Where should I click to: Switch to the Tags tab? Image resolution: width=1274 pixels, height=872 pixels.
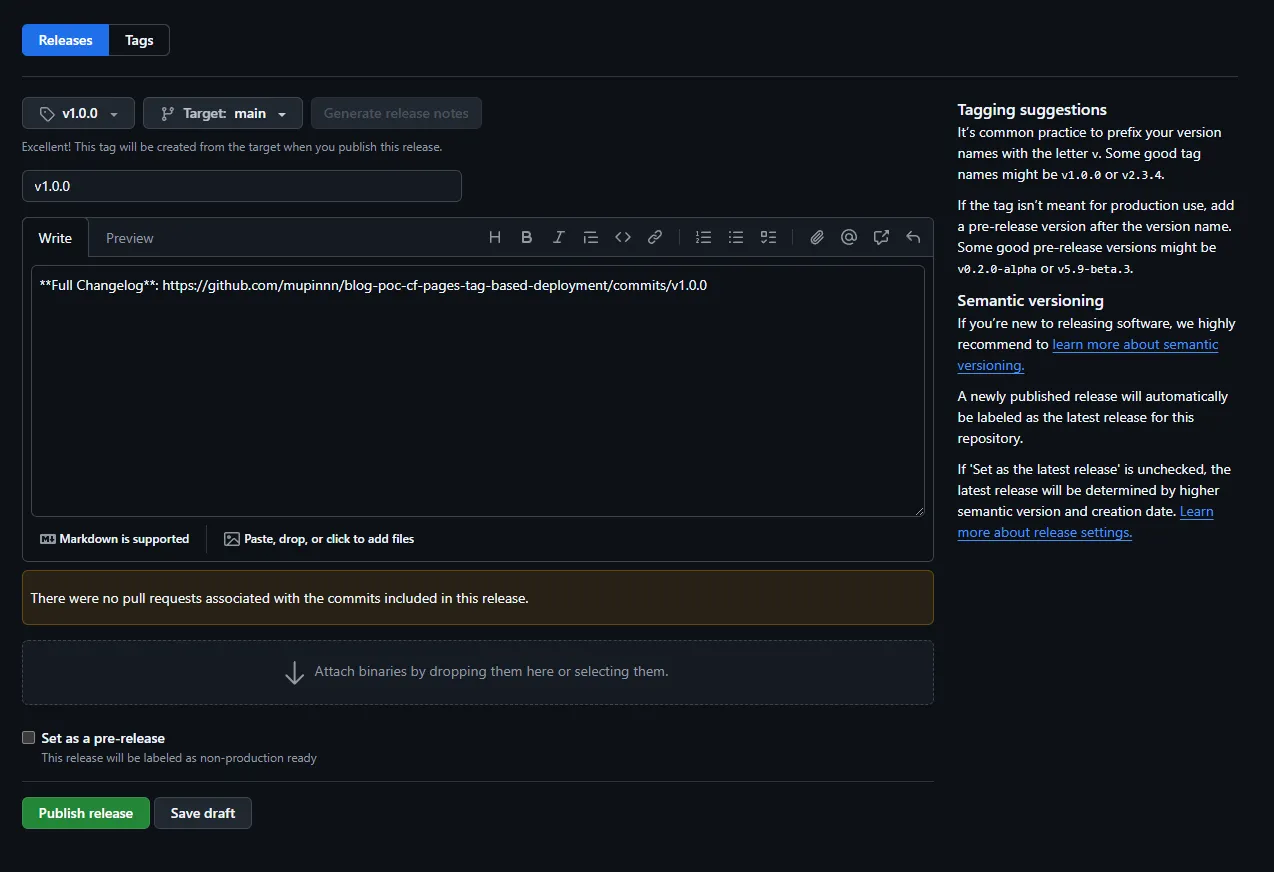(138, 40)
